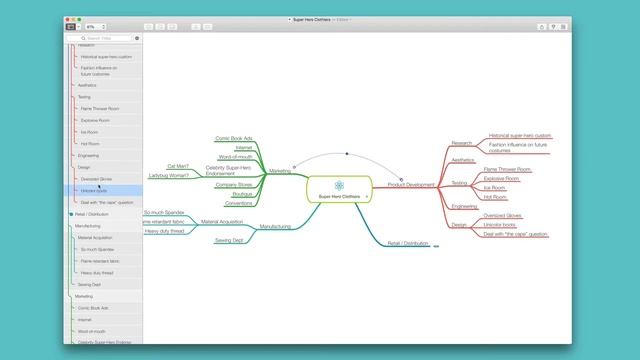The height and width of the screenshot is (360, 640).
Task: Select the Engineering row in the outline
Action: (104, 156)
